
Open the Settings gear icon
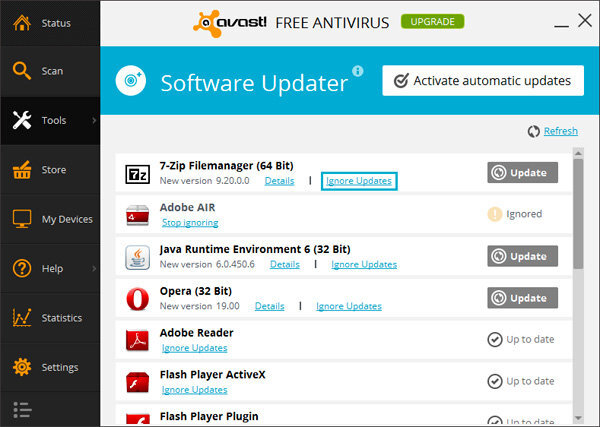(22, 367)
